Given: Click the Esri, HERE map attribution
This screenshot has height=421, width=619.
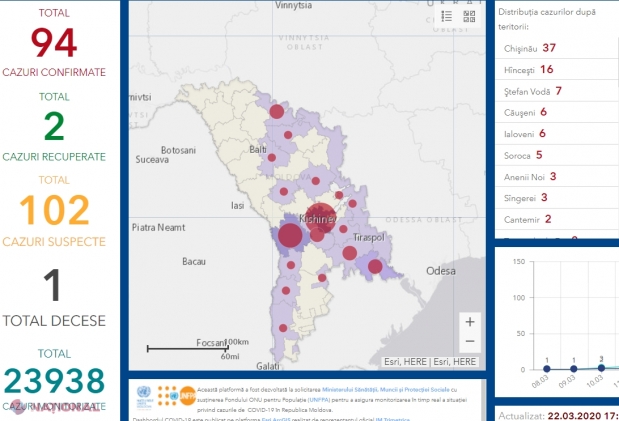Looking at the screenshot, I should coord(430,362).
